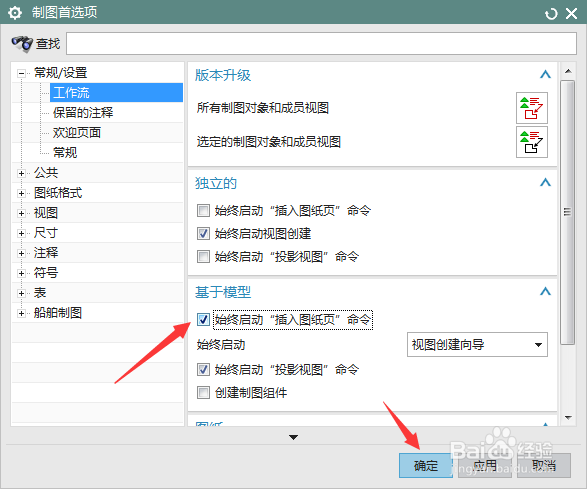
Task: Expand the 视图 tree node
Action: pos(21,213)
